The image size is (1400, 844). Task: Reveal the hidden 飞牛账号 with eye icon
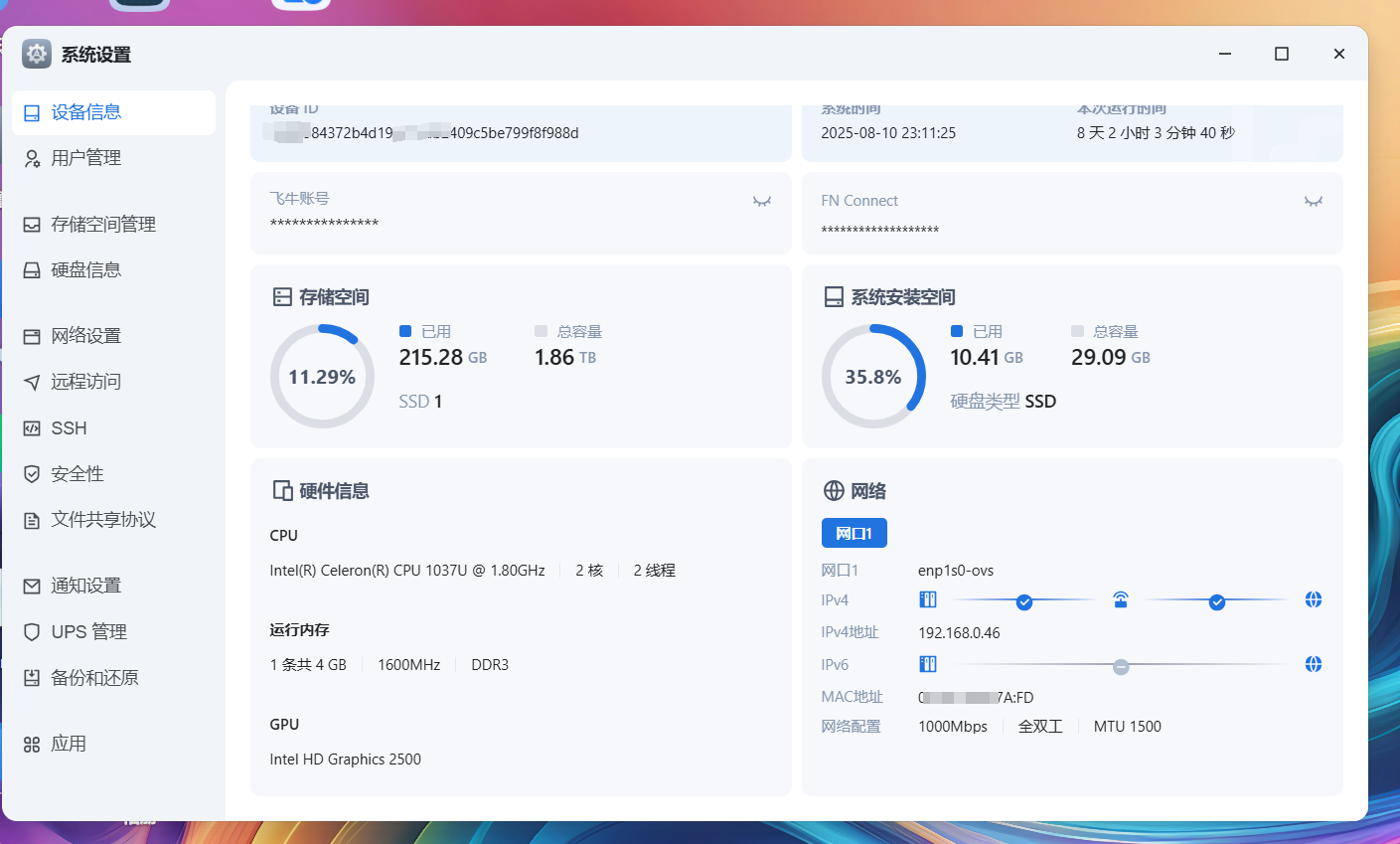click(762, 202)
